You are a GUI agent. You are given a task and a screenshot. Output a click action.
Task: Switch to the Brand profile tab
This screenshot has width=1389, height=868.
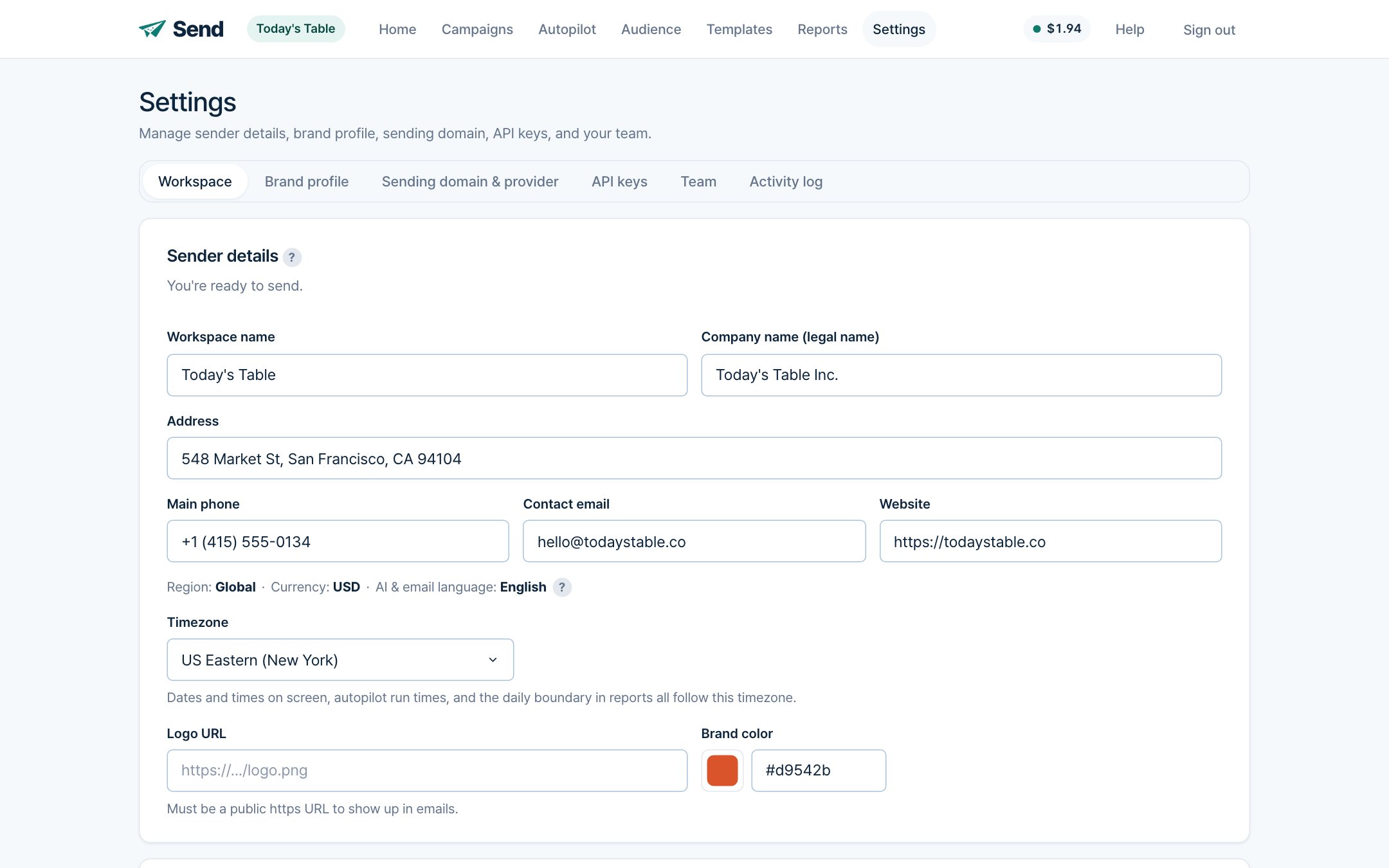307,181
